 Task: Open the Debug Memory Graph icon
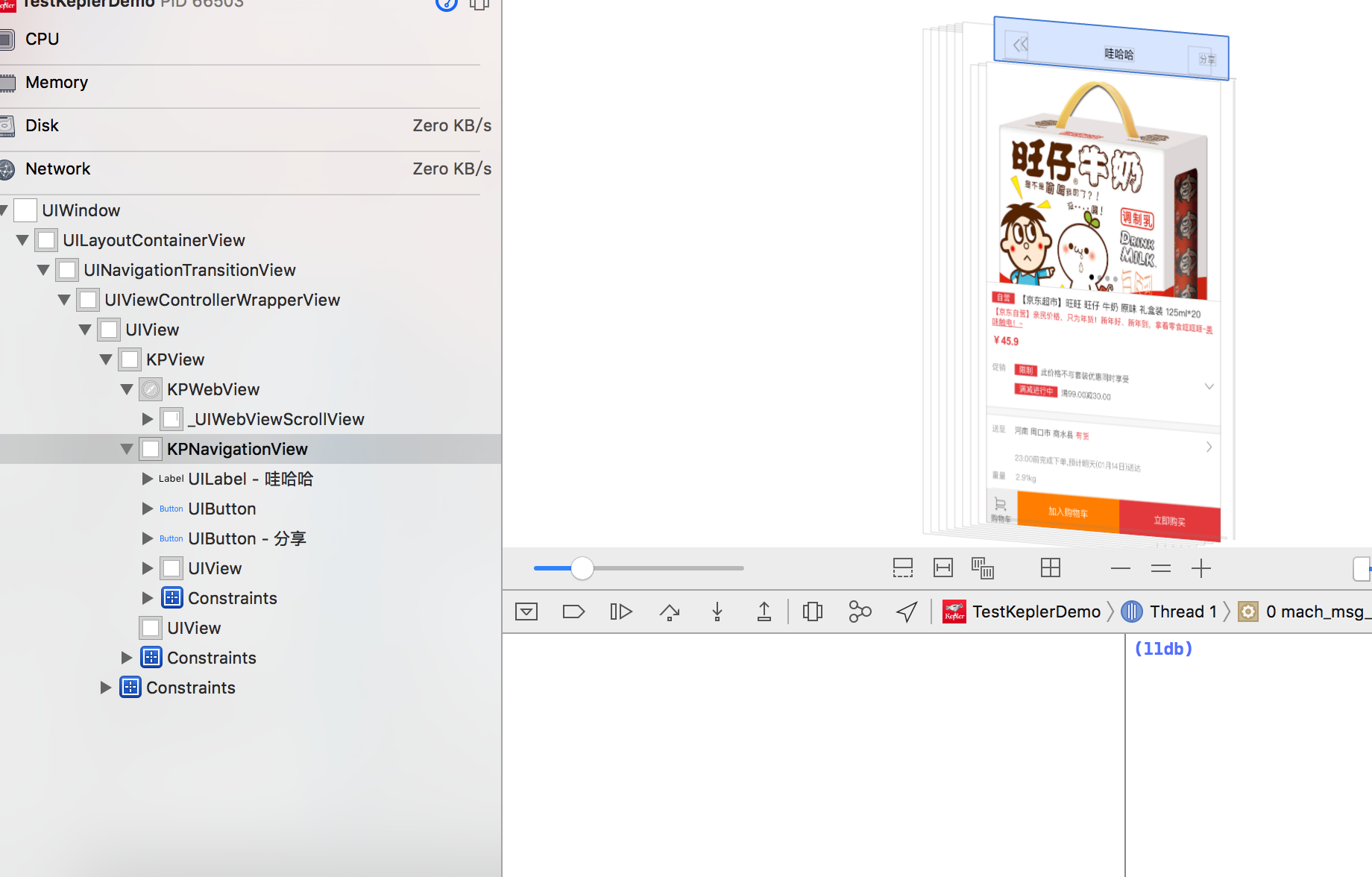pyautogui.click(x=860, y=612)
